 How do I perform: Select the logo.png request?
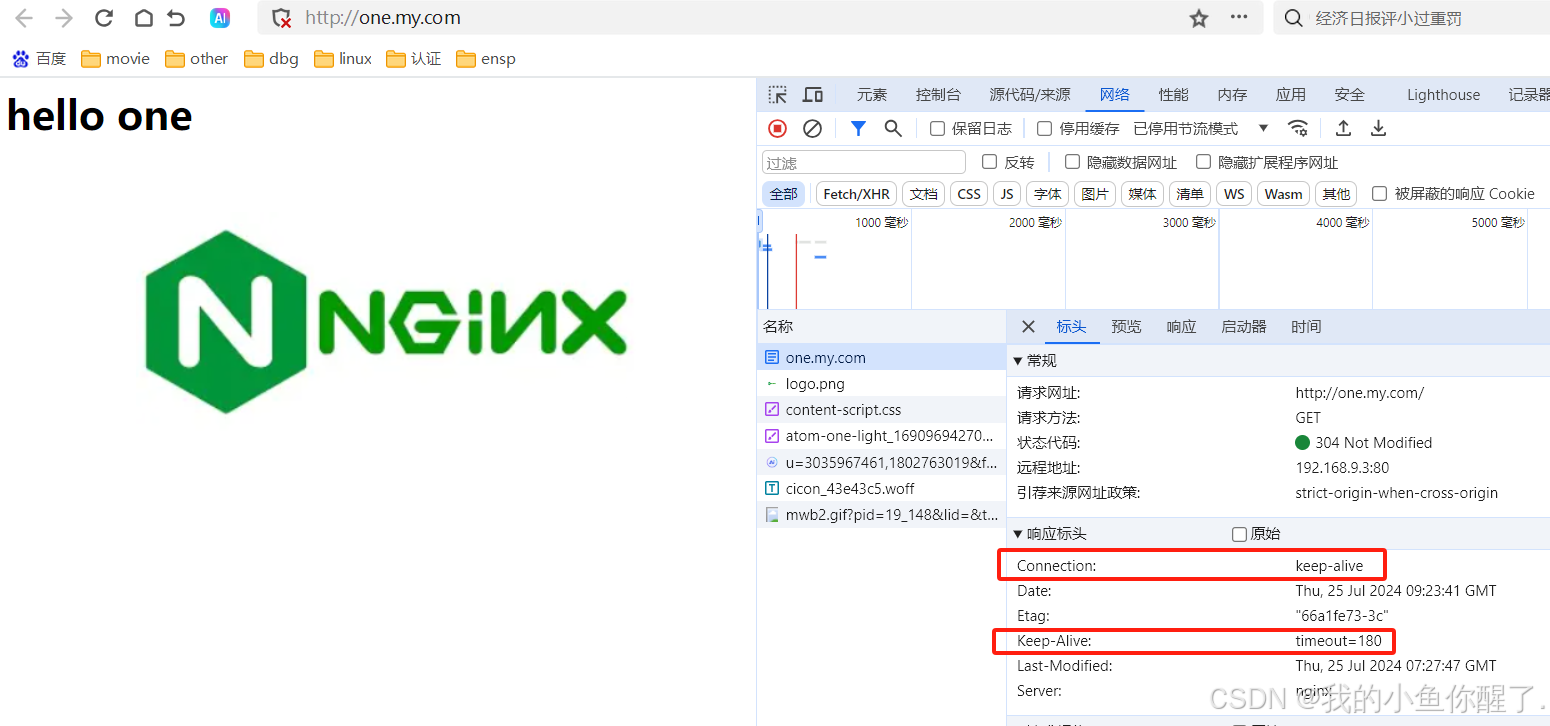pos(881,383)
